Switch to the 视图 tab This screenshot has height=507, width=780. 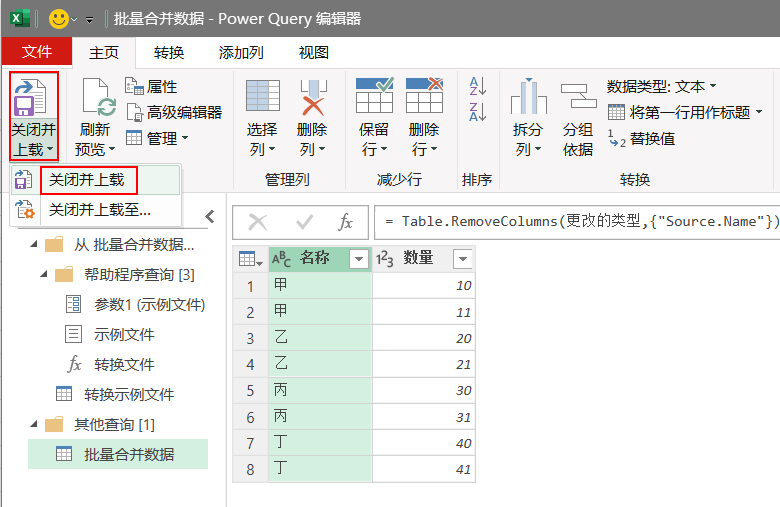coord(313,53)
